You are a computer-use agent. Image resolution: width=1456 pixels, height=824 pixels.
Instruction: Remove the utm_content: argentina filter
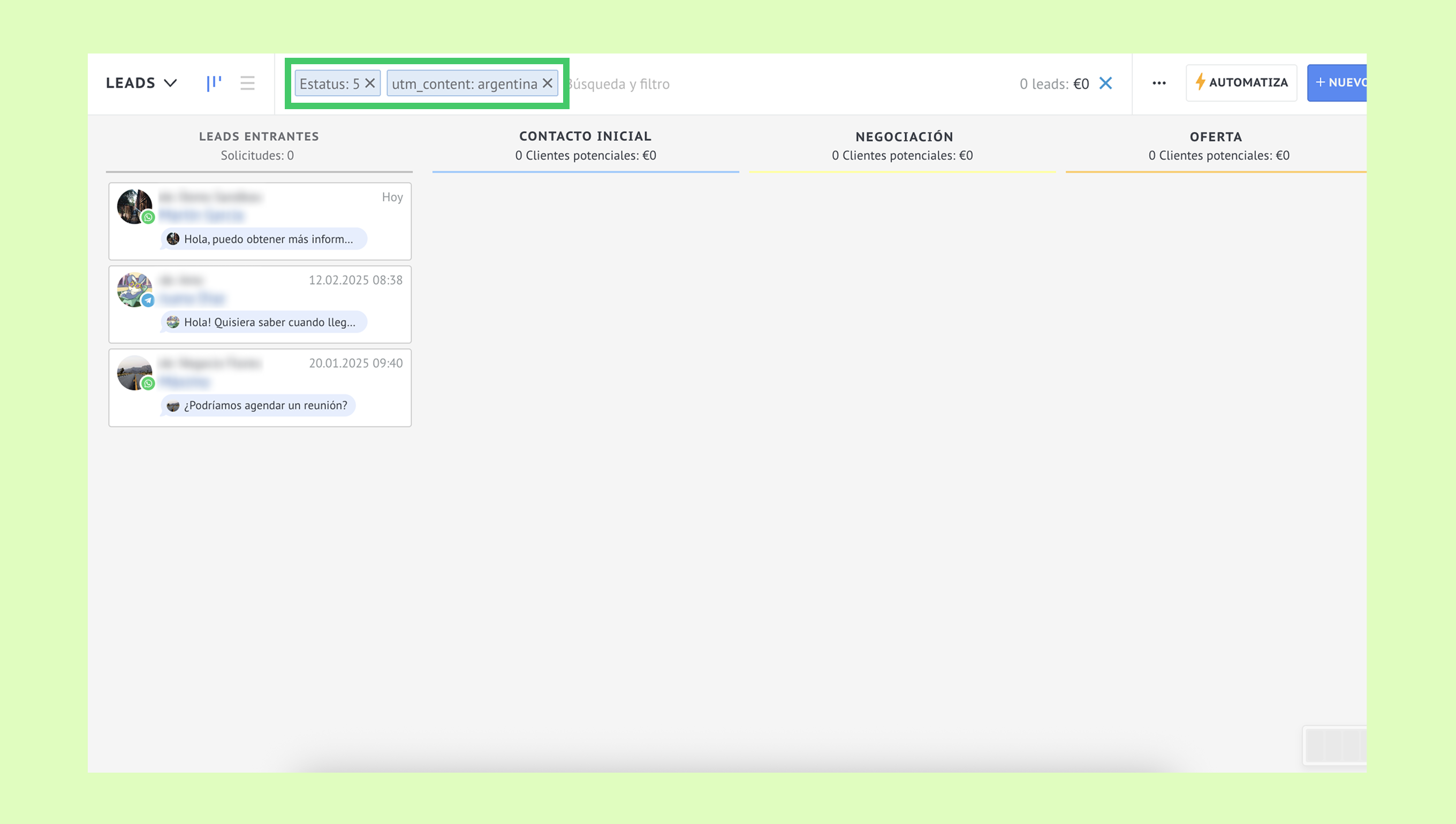pyautogui.click(x=548, y=83)
